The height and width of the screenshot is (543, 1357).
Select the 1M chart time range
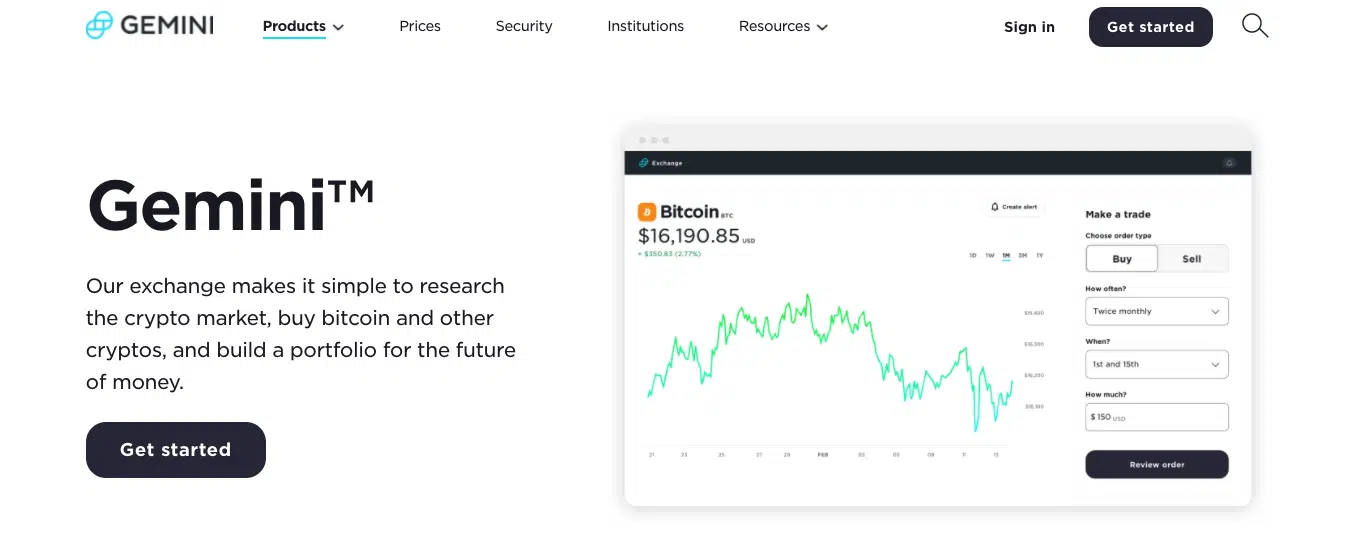tap(1006, 256)
